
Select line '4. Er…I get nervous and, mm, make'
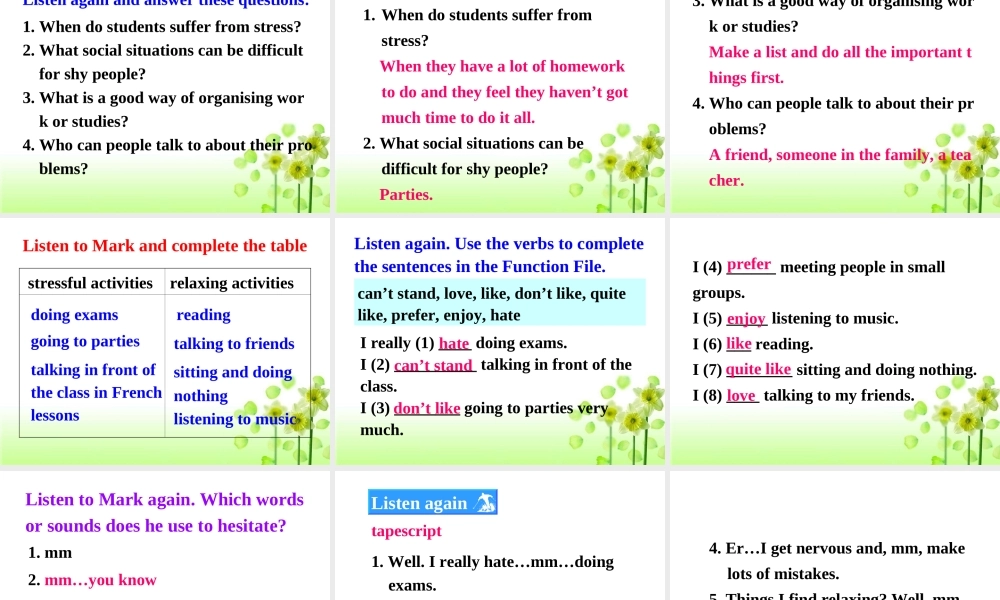(x=836, y=548)
